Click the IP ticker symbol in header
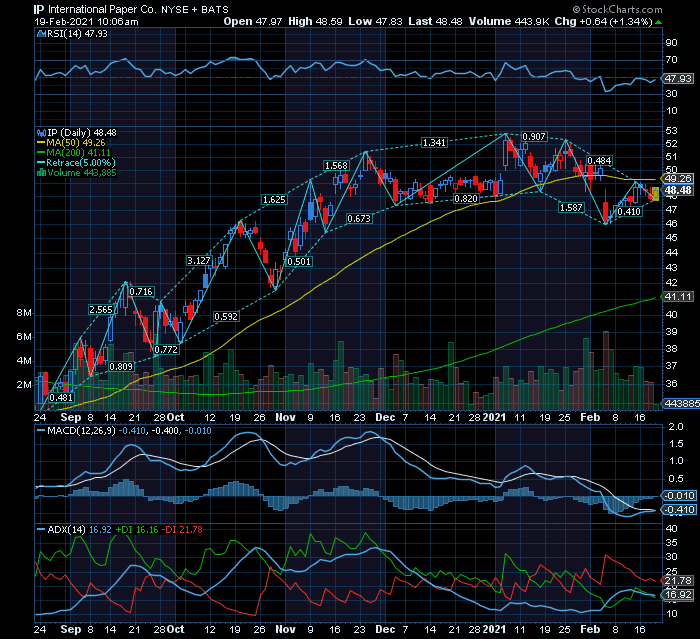The width and height of the screenshot is (700, 639). pyautogui.click(x=39, y=9)
